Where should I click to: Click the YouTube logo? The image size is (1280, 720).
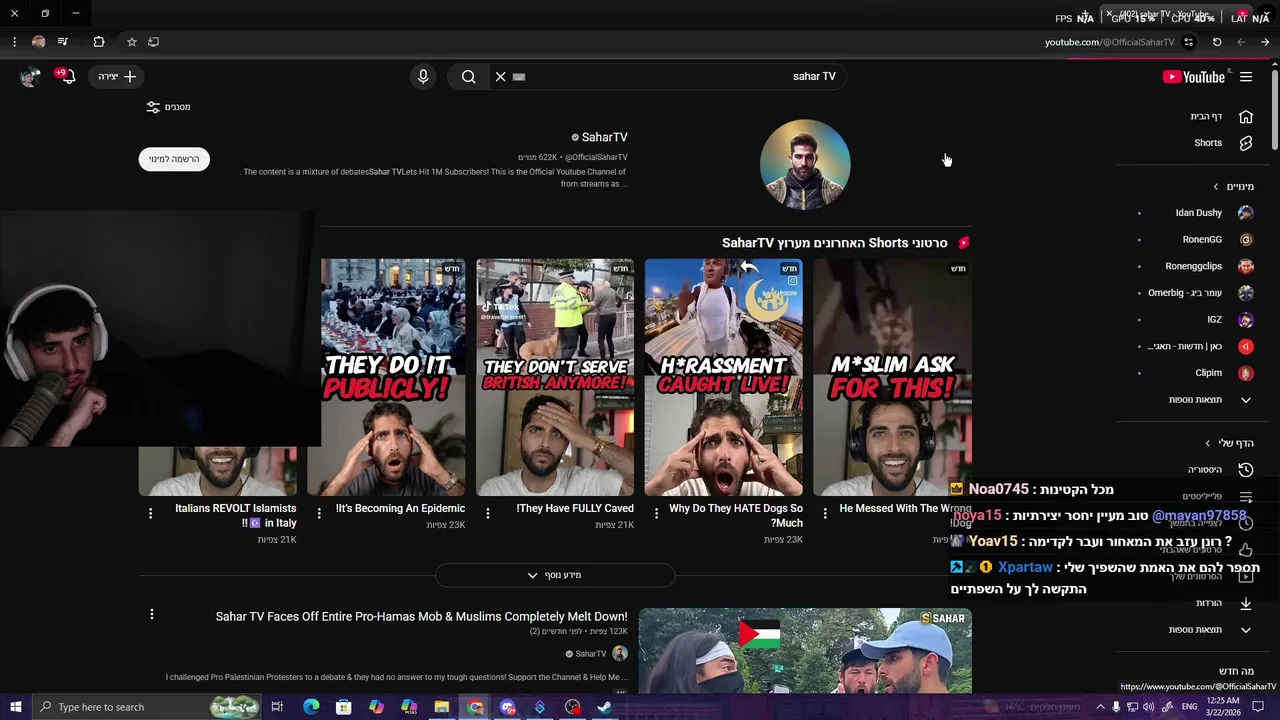(x=1193, y=77)
